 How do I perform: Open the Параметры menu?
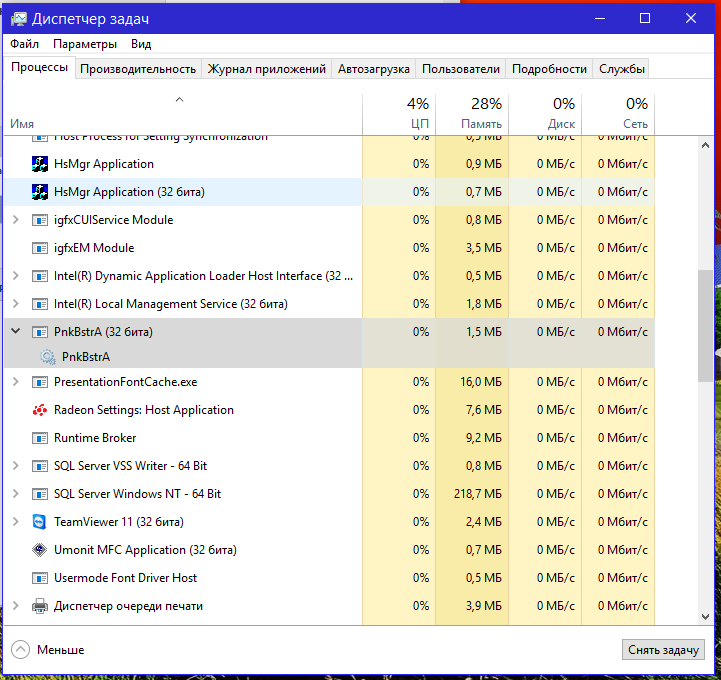(85, 44)
